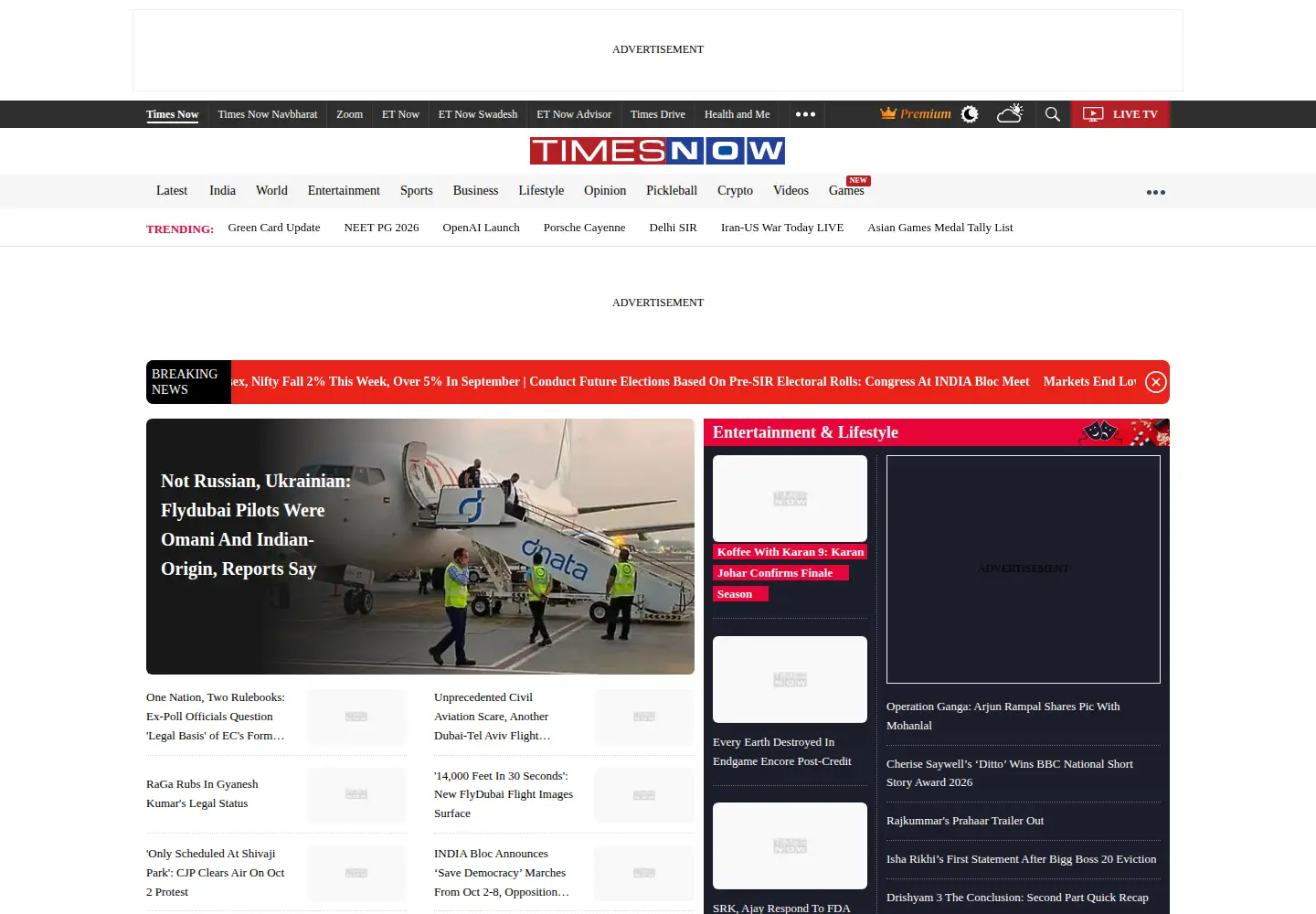
Task: Open the Opinion section
Action: [x=605, y=190]
